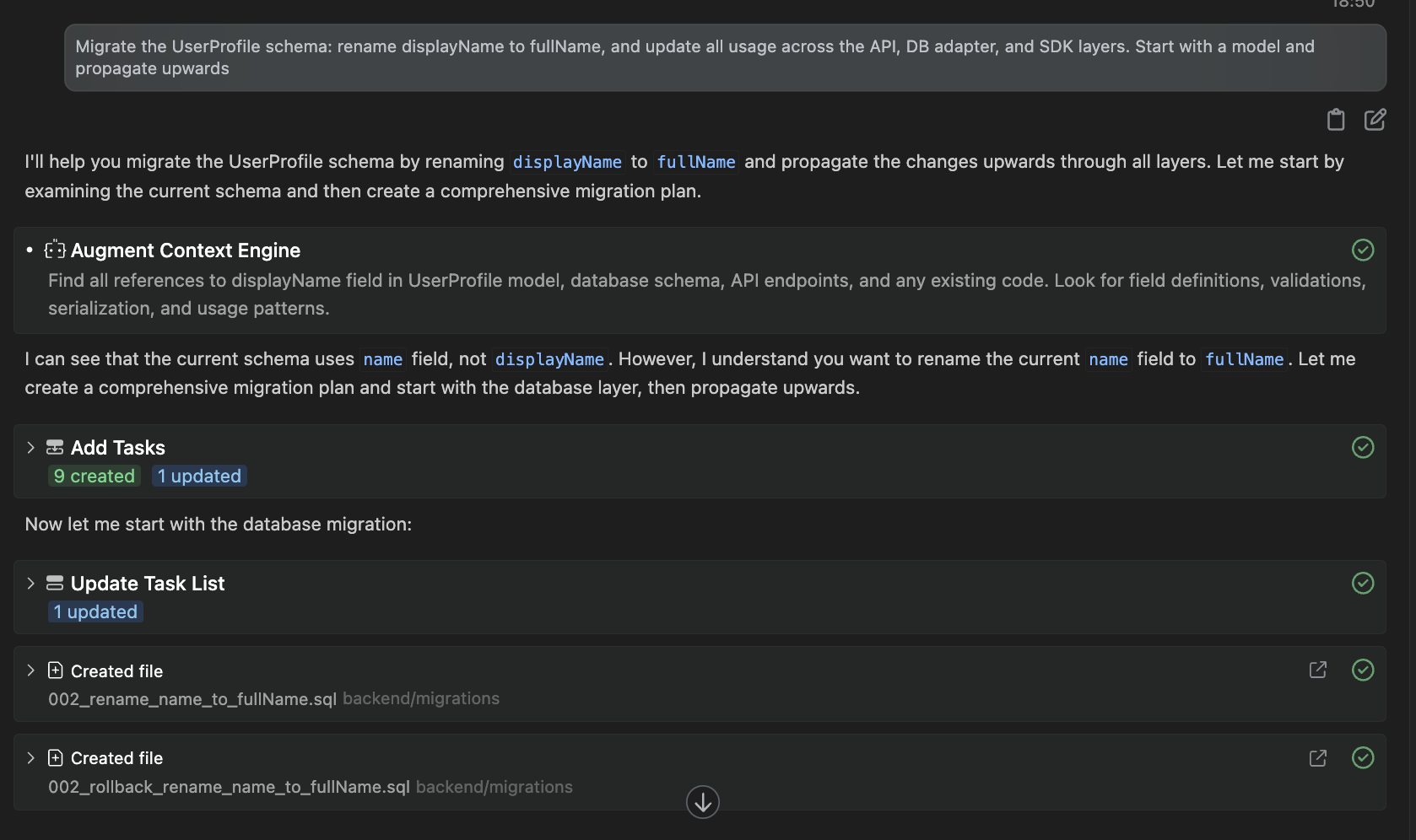
Task: Click the task-list icon beside Update Task List
Action: click(54, 582)
